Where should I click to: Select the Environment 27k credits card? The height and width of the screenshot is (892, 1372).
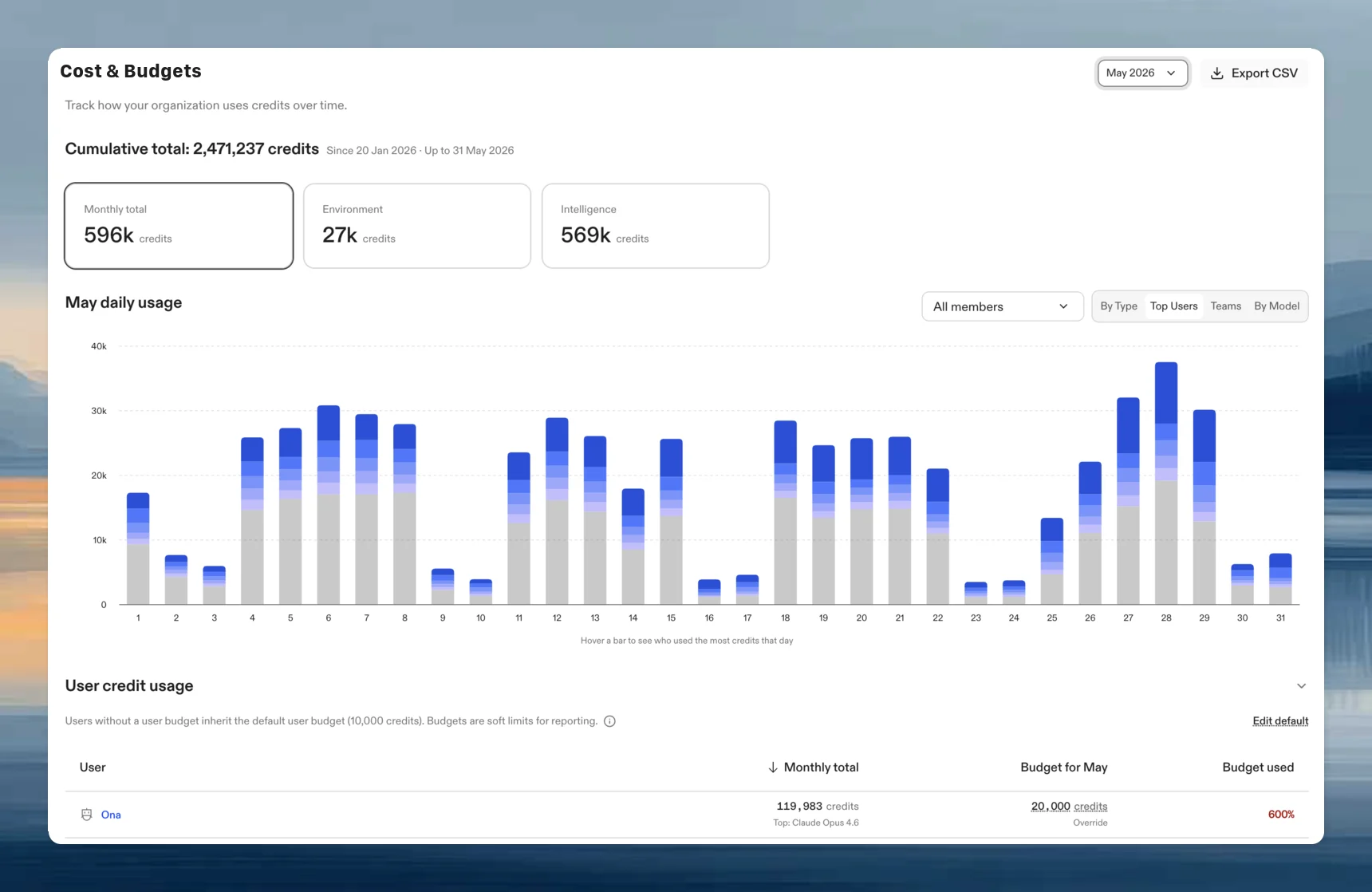(x=417, y=226)
